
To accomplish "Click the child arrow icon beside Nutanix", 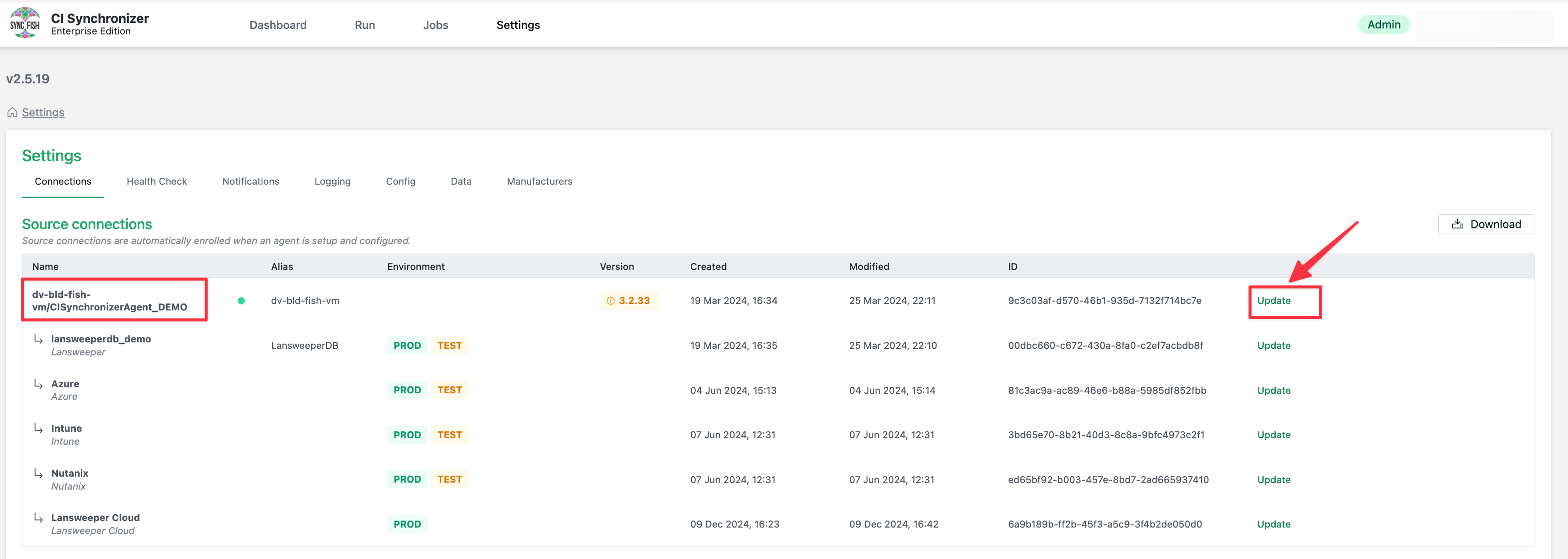I will [x=38, y=474].
